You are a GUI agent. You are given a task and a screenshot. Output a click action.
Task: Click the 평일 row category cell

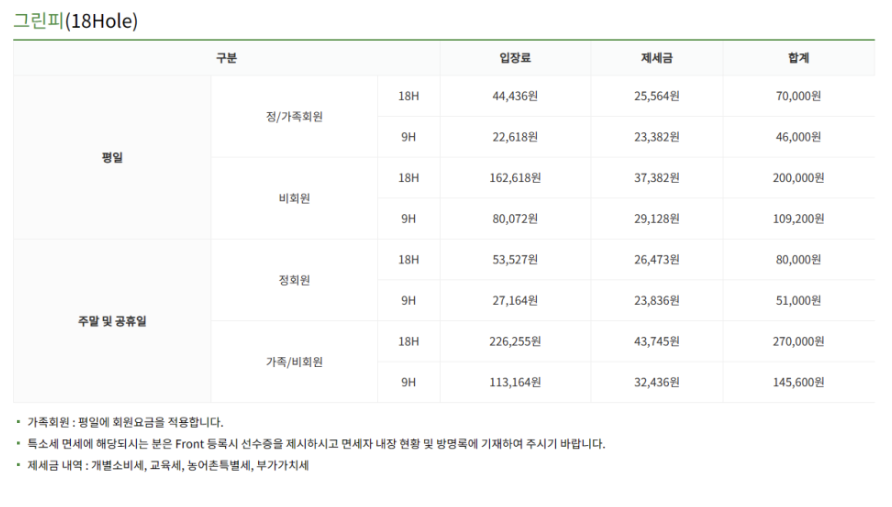point(112,158)
